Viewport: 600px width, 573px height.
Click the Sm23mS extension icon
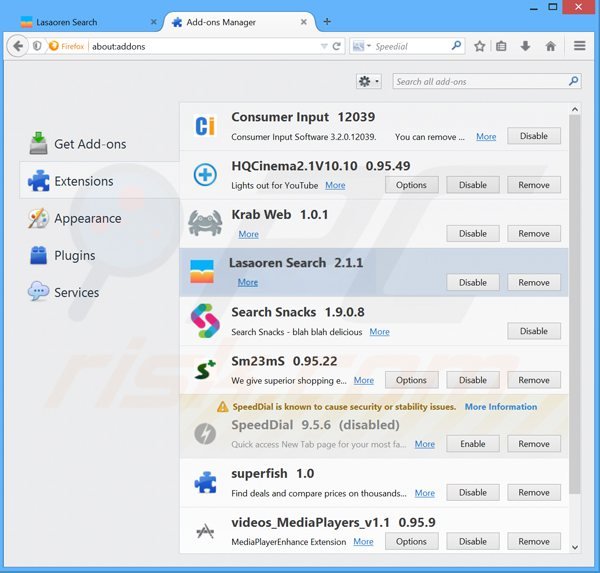coord(205,370)
